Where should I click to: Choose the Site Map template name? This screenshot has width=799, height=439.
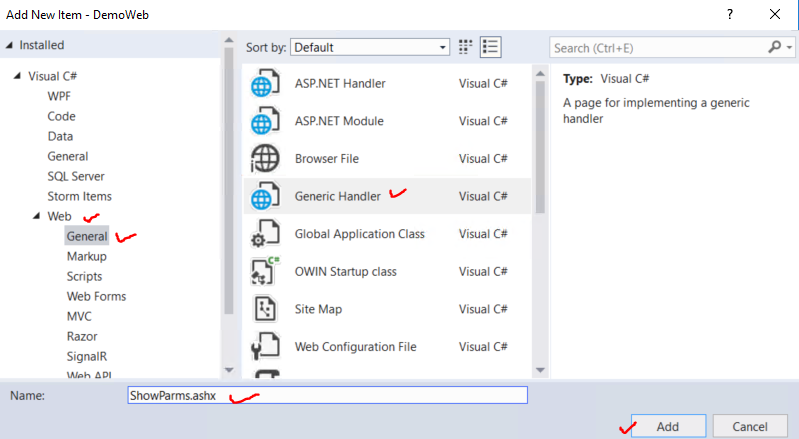tap(318, 309)
